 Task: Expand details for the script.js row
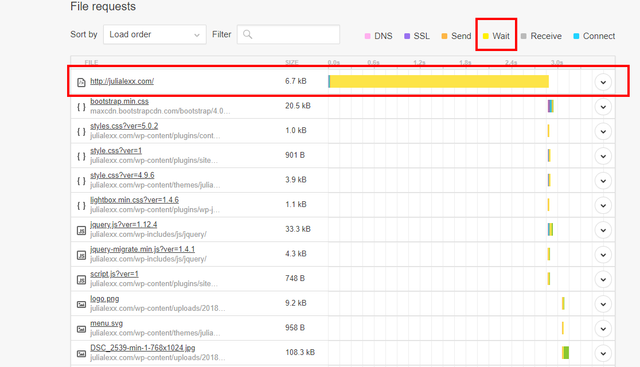tap(603, 280)
